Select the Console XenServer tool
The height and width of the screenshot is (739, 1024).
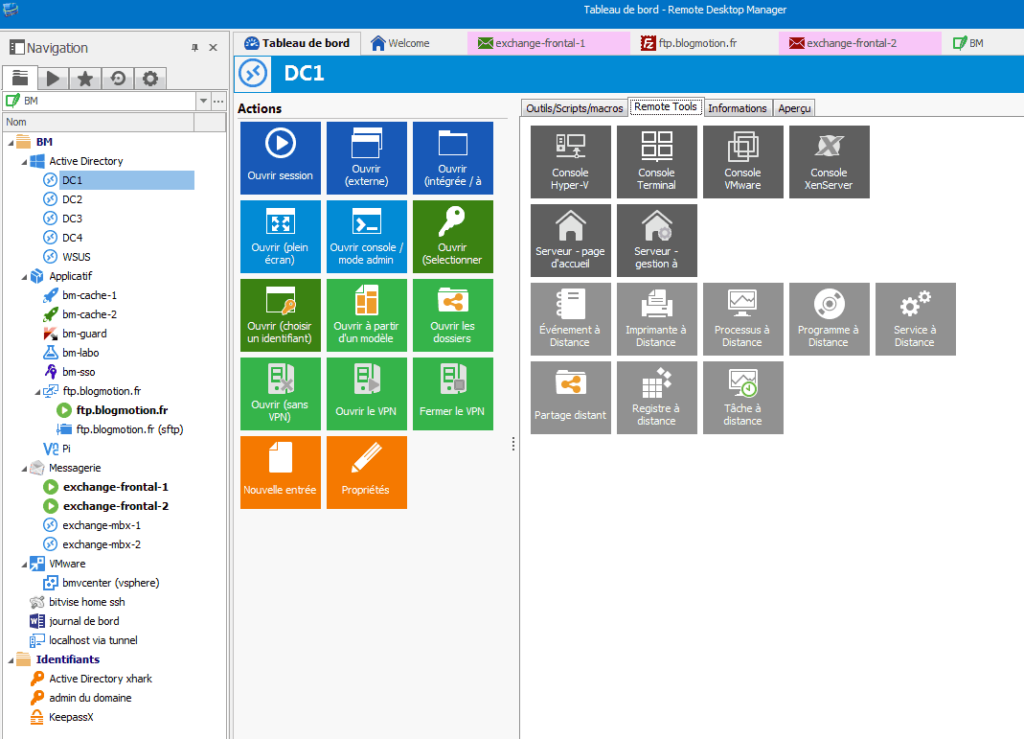829,161
